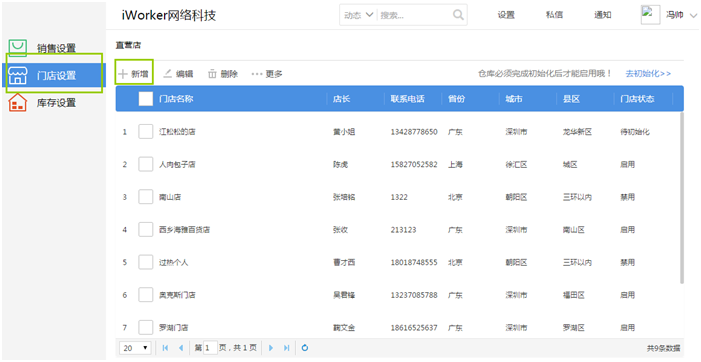Click the page number input field
Image resolution: width=701 pixels, height=362 pixels.
tap(210, 348)
